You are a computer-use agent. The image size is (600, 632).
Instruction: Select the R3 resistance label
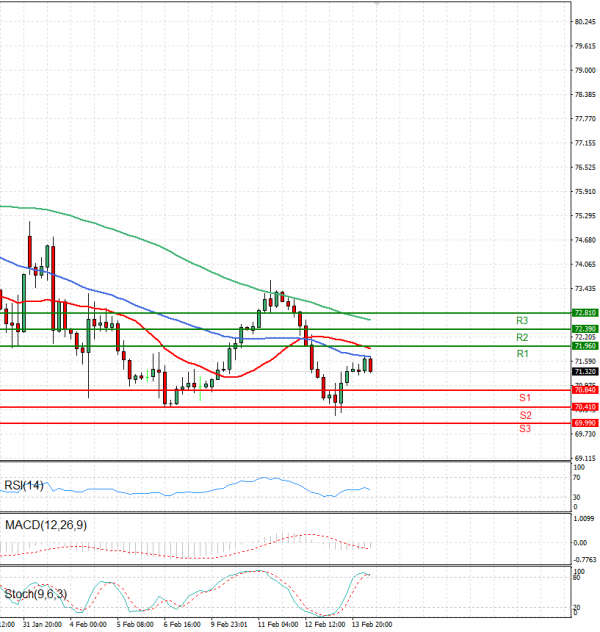(522, 320)
